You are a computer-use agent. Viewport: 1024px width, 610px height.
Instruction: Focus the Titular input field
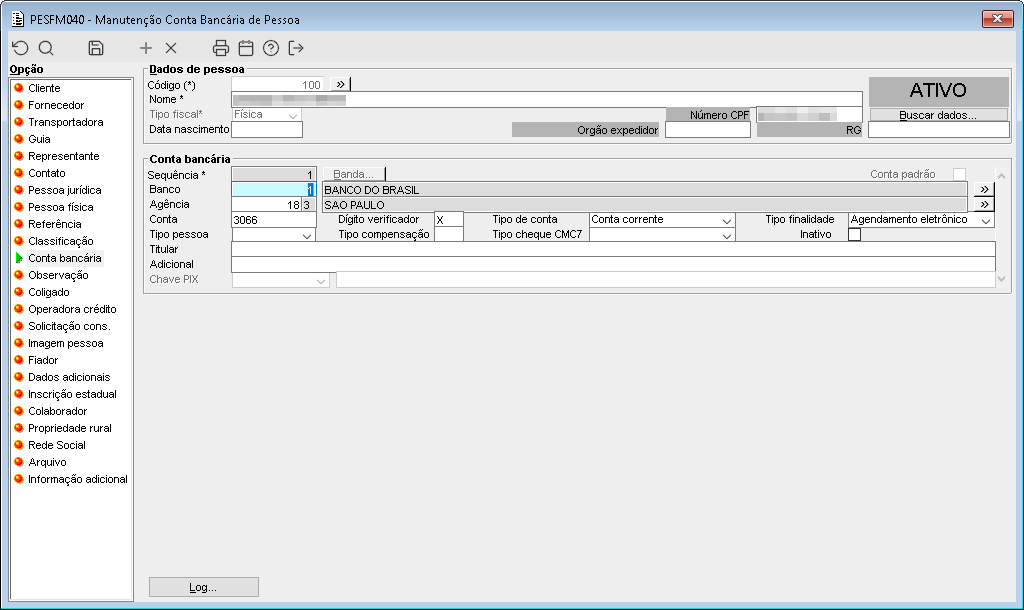613,249
